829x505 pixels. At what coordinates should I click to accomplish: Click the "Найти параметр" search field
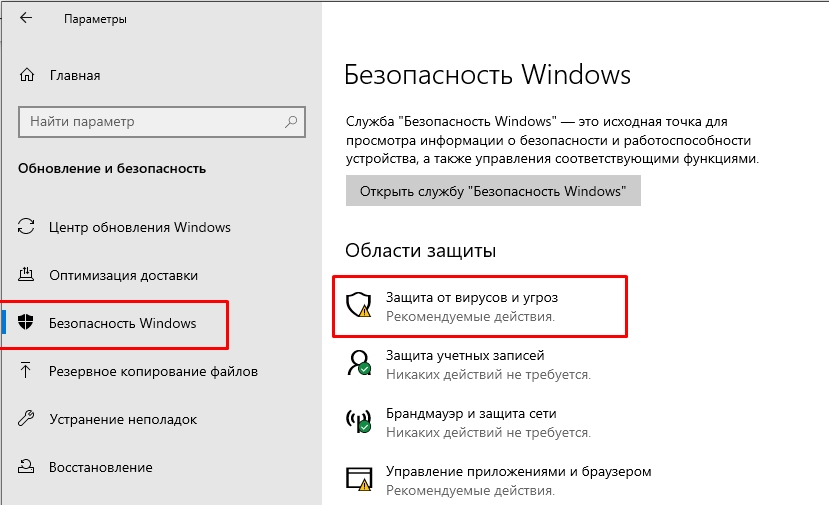(150, 122)
